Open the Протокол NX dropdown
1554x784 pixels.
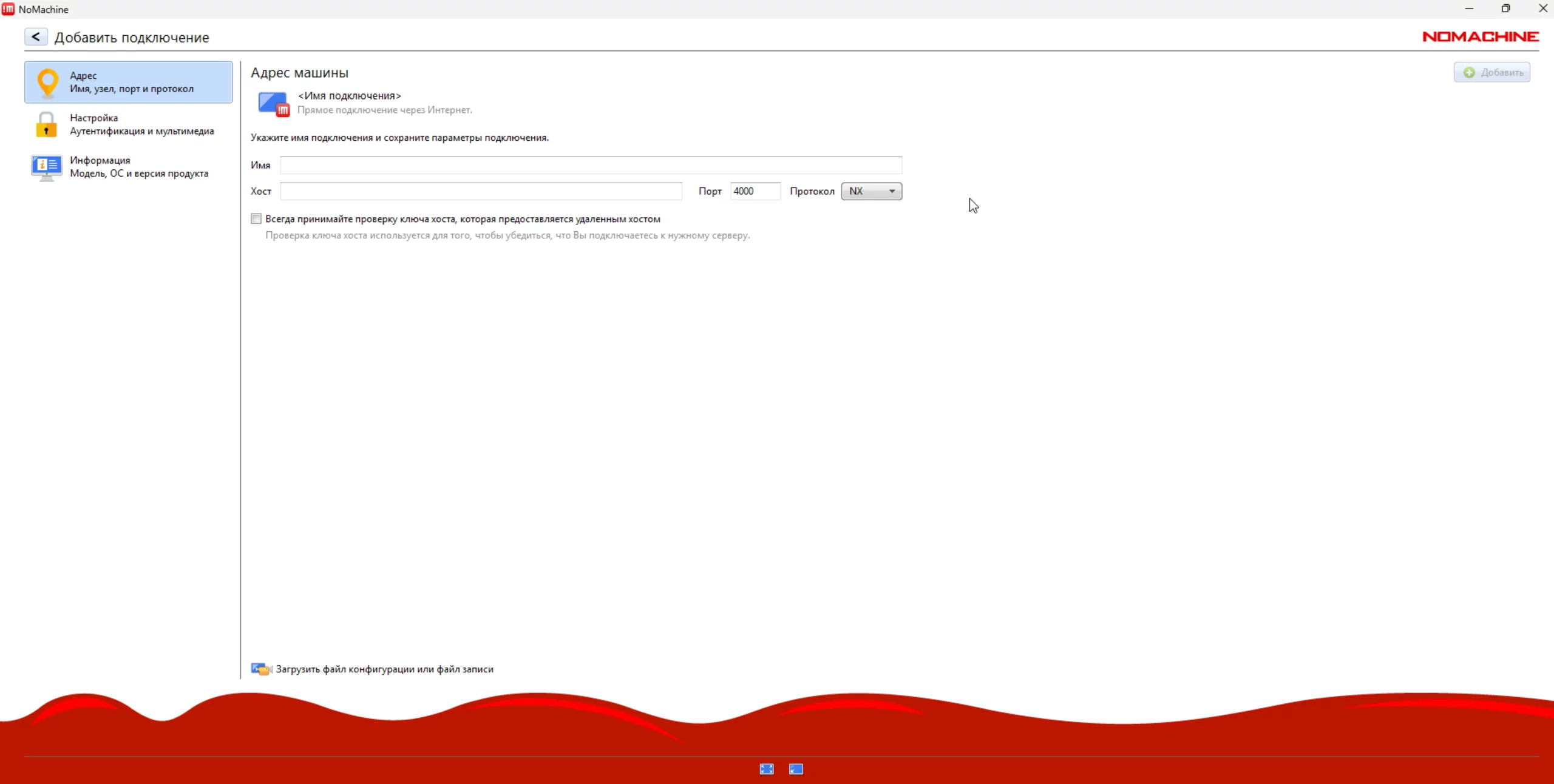[x=871, y=191]
